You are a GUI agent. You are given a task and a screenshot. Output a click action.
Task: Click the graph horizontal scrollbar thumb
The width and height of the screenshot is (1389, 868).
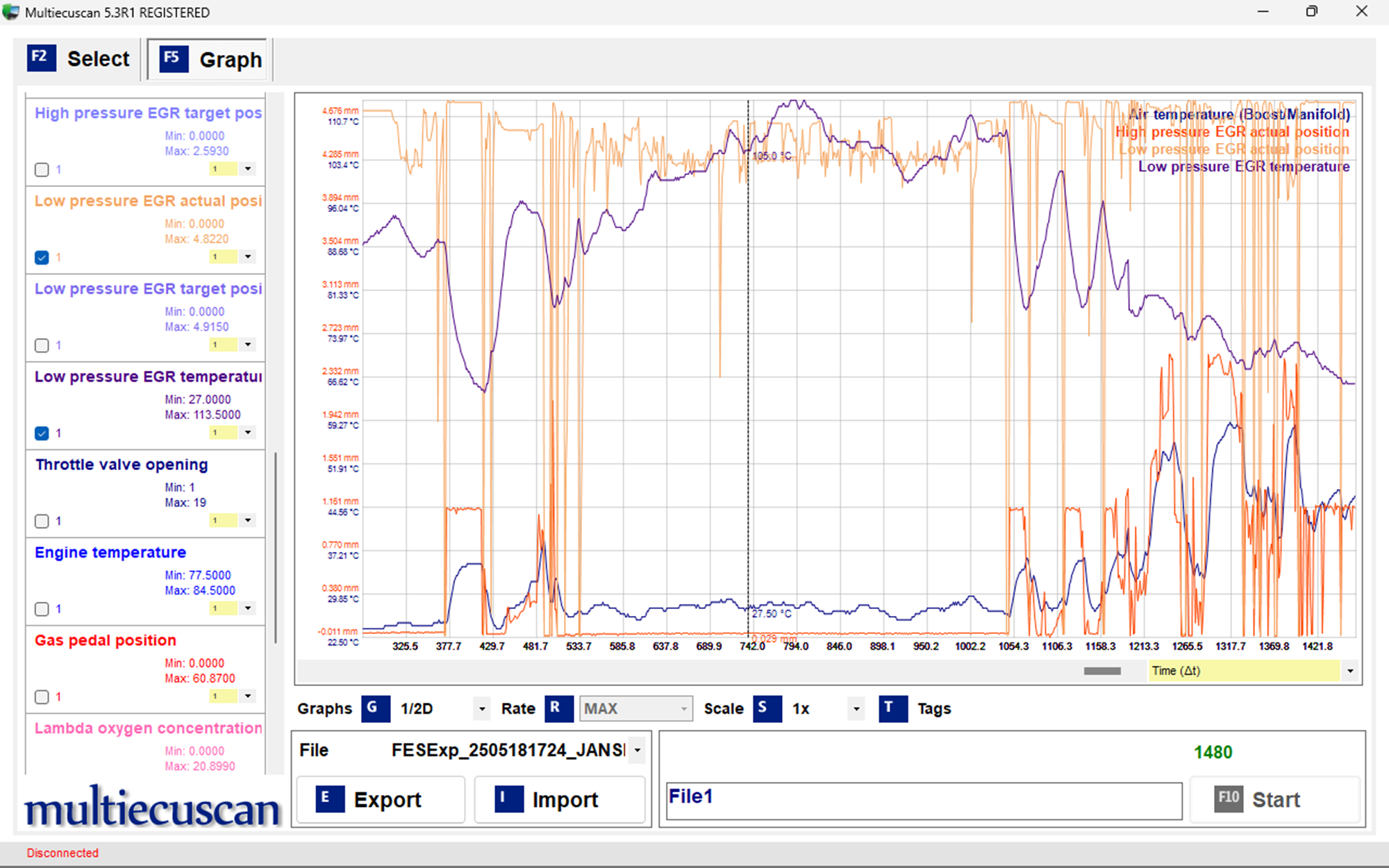pyautogui.click(x=1102, y=671)
